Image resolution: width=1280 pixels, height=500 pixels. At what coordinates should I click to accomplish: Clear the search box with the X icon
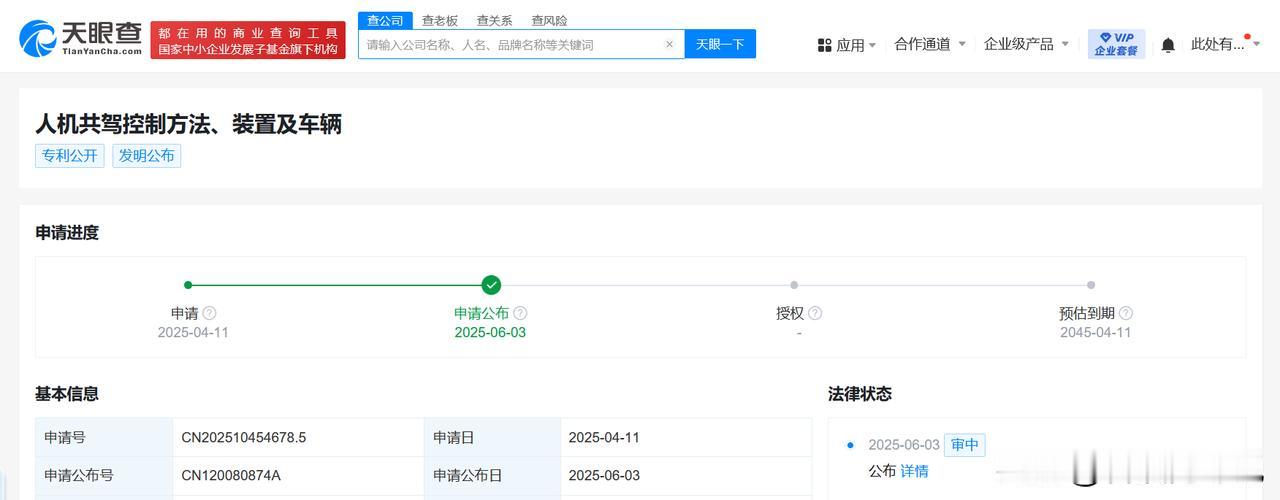670,44
